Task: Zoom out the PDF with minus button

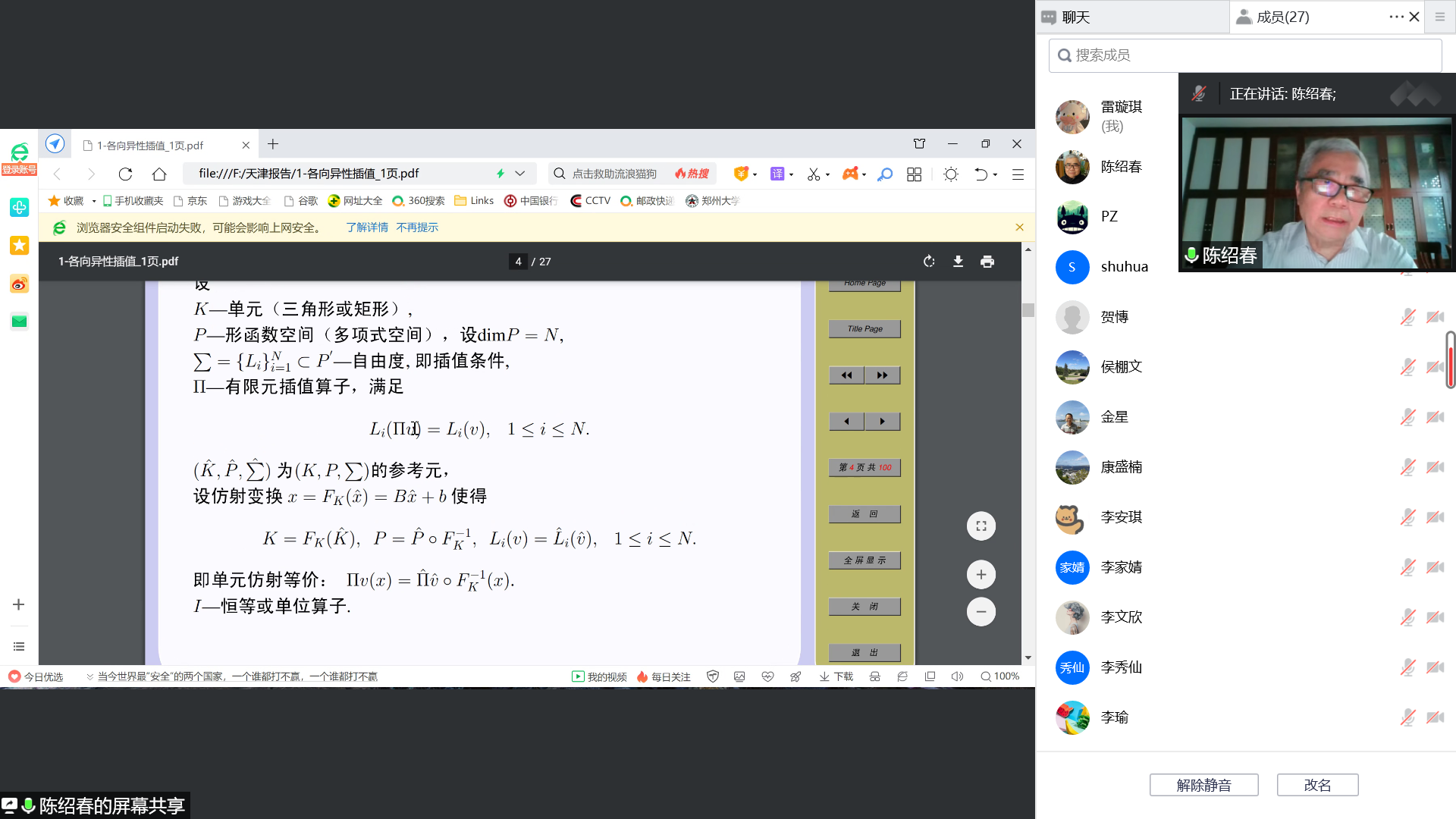Action: pos(981,612)
